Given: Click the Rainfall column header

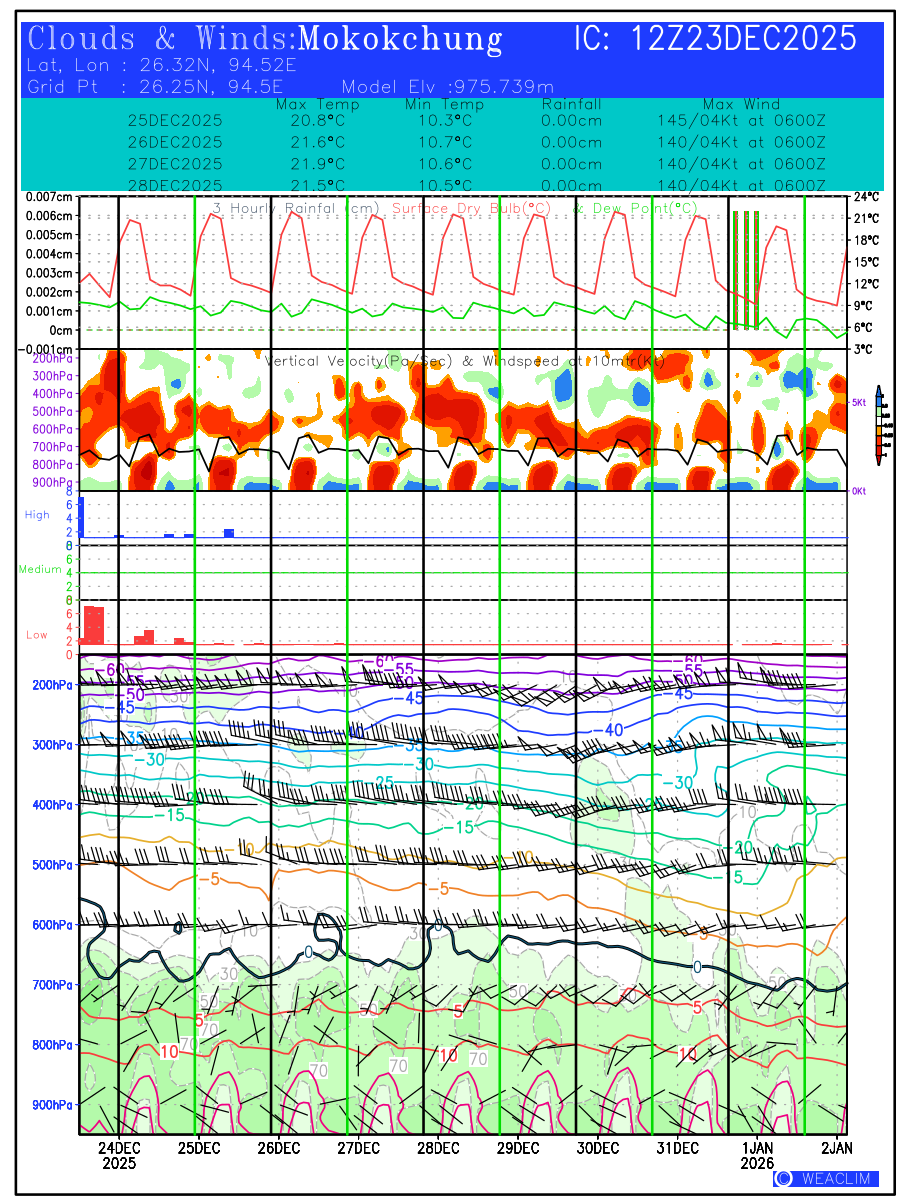Looking at the screenshot, I should (x=571, y=104).
